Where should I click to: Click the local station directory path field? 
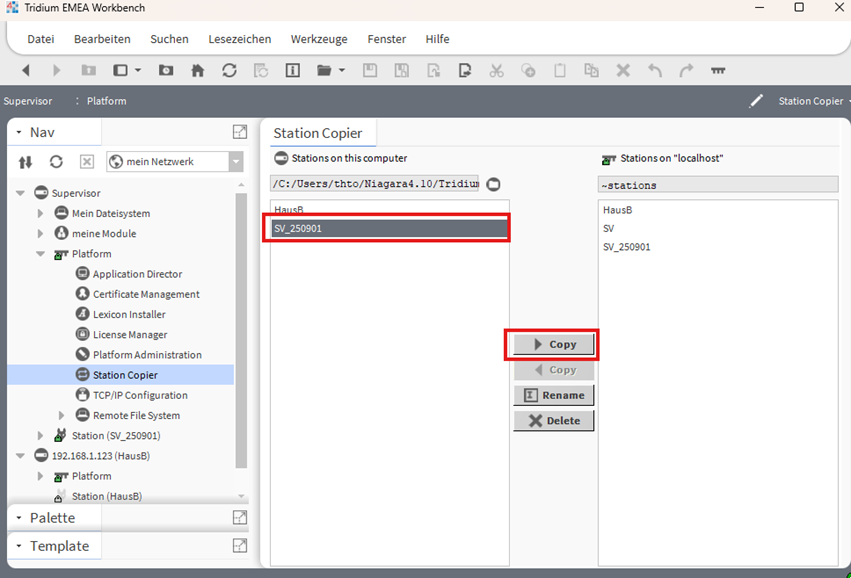point(374,184)
